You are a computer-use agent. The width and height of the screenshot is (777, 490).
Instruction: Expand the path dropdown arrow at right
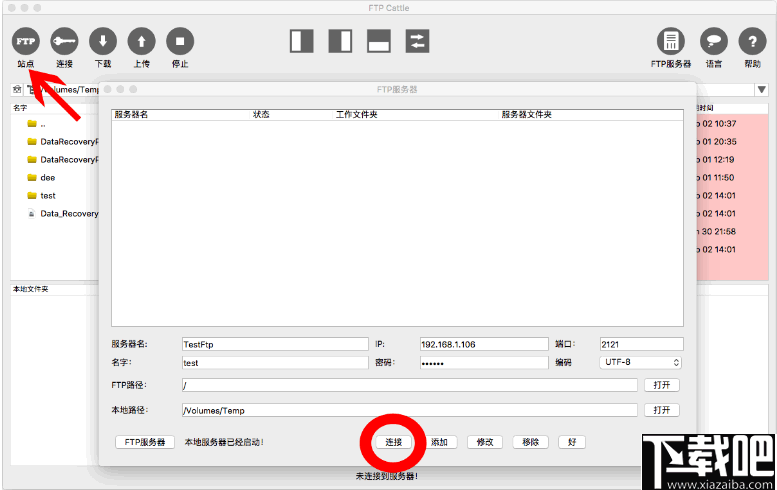point(762,90)
